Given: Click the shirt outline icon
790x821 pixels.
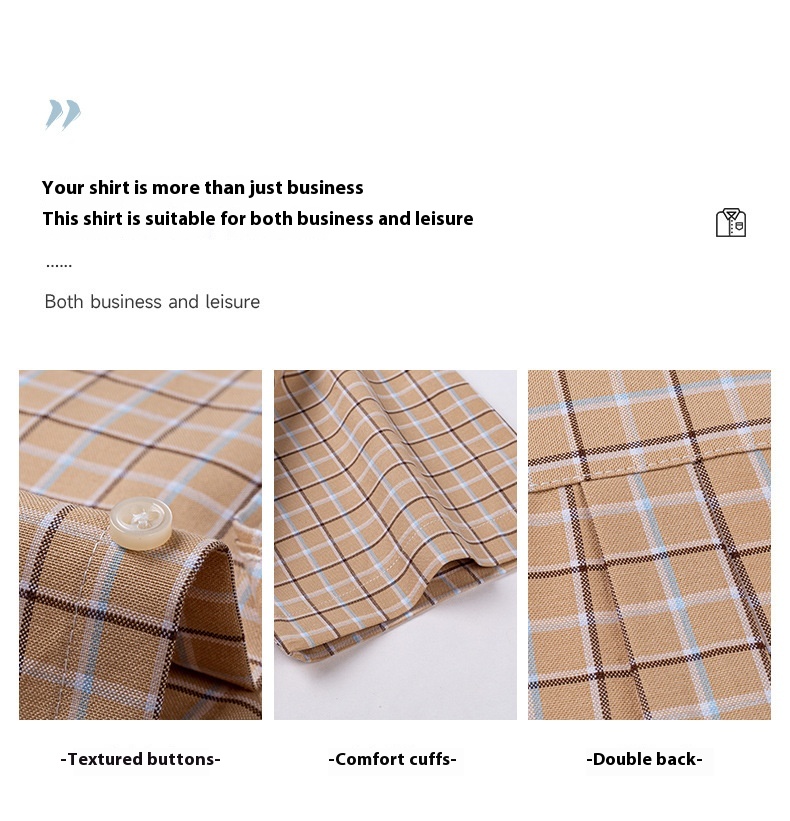Looking at the screenshot, I should point(731,223).
